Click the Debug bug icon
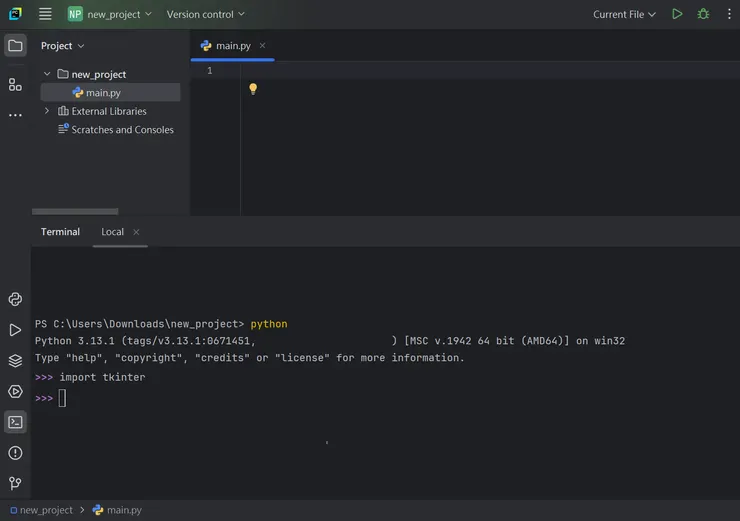Screen dimensions: 740x521 click(x=703, y=14)
